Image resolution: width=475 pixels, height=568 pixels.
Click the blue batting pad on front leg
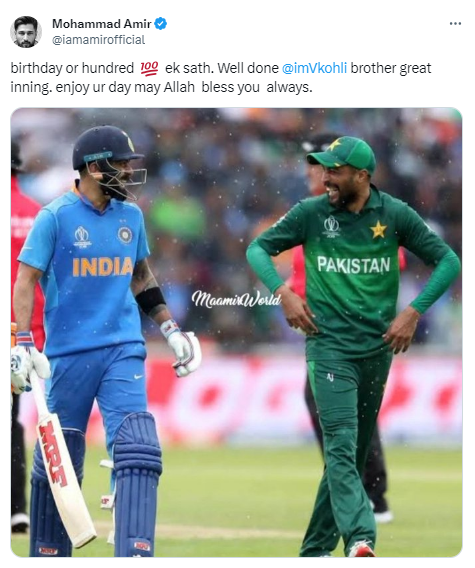tap(137, 484)
